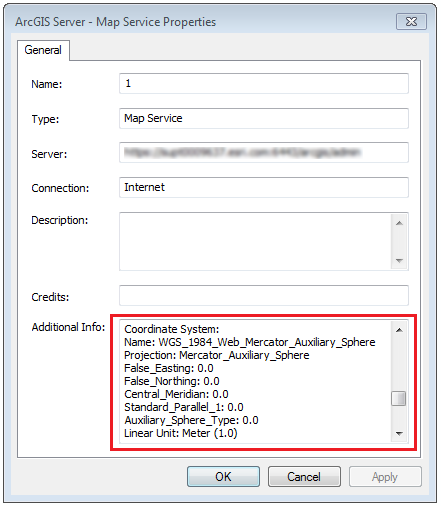Viewport: 441px width, 506px height.
Task: Click the Name input field
Action: click(x=264, y=83)
